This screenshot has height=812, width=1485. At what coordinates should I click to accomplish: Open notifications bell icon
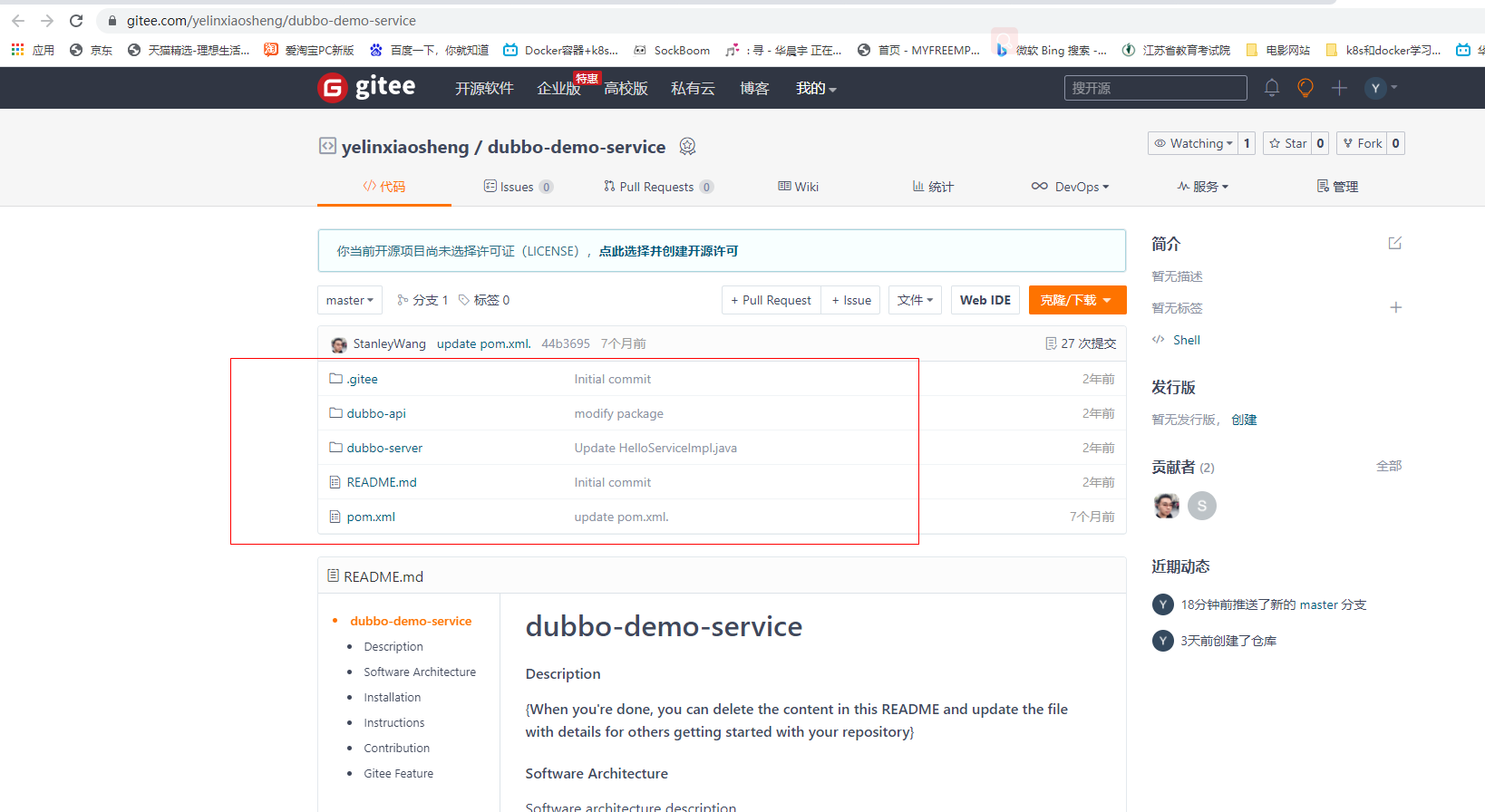[1272, 88]
